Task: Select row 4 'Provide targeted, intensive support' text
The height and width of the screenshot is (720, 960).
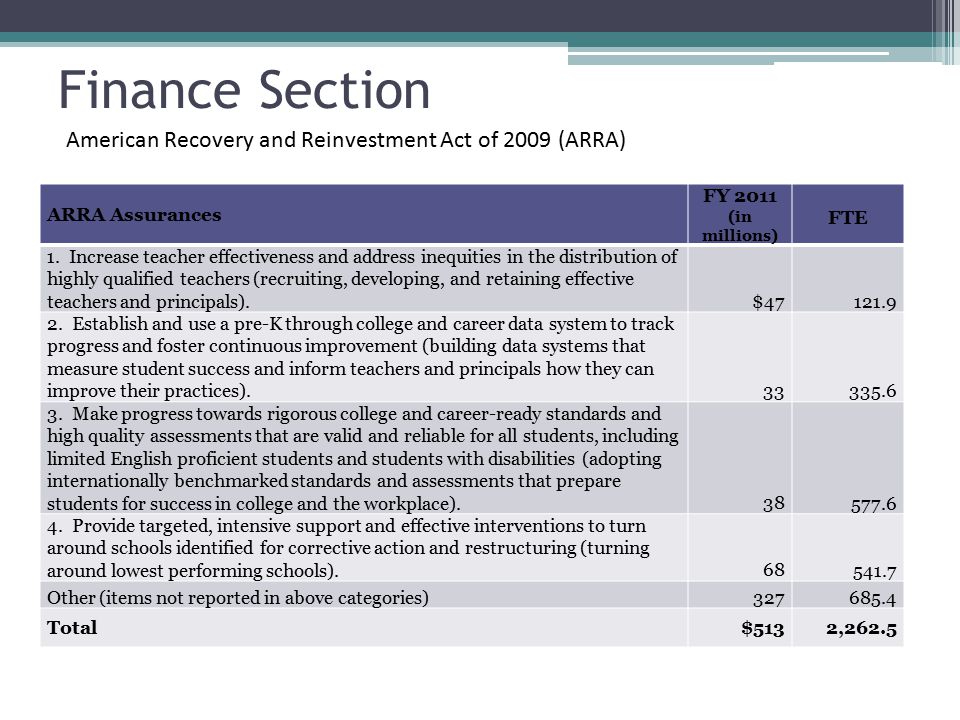Action: tap(348, 548)
